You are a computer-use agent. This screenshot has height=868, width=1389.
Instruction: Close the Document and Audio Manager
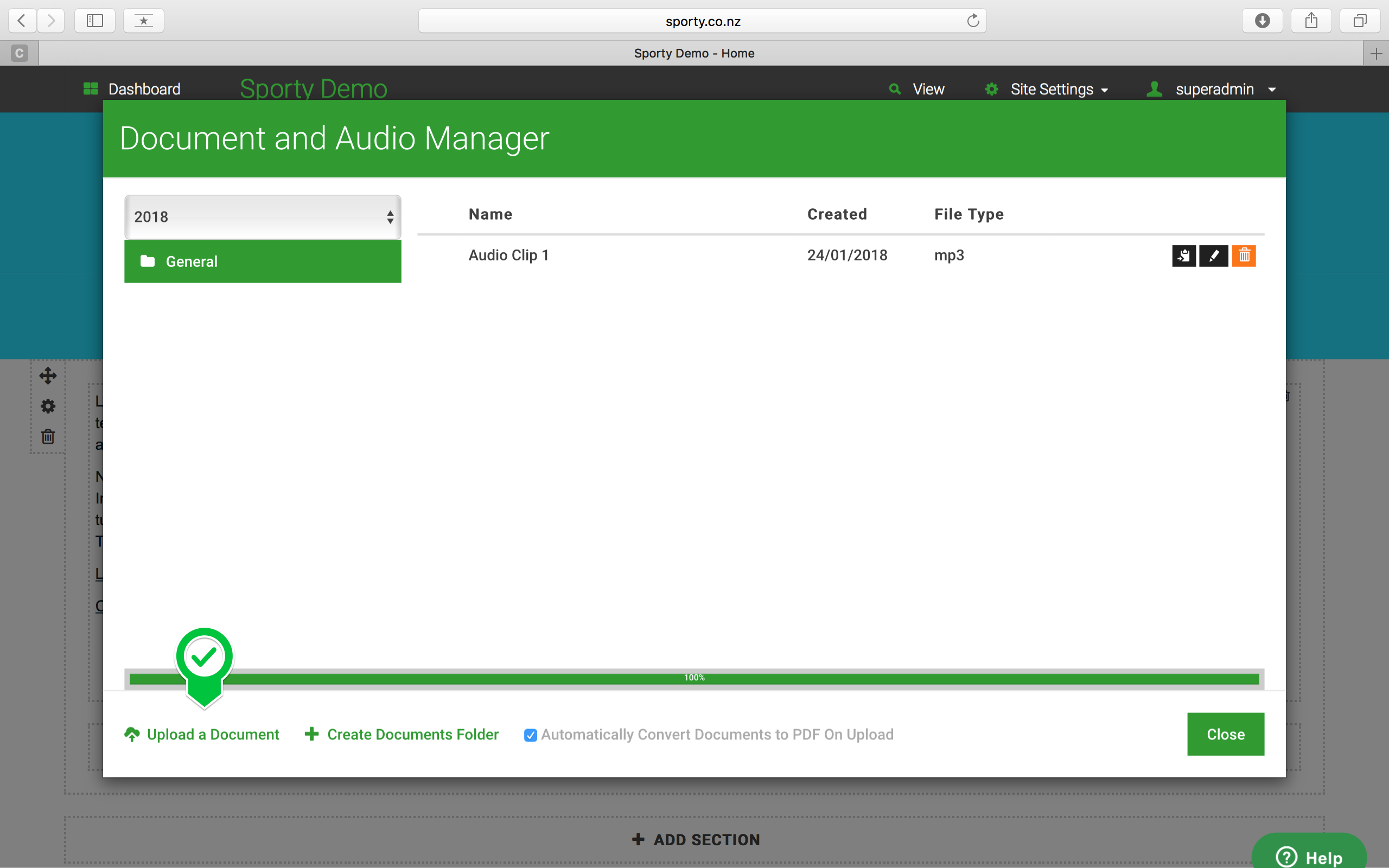[x=1226, y=734]
